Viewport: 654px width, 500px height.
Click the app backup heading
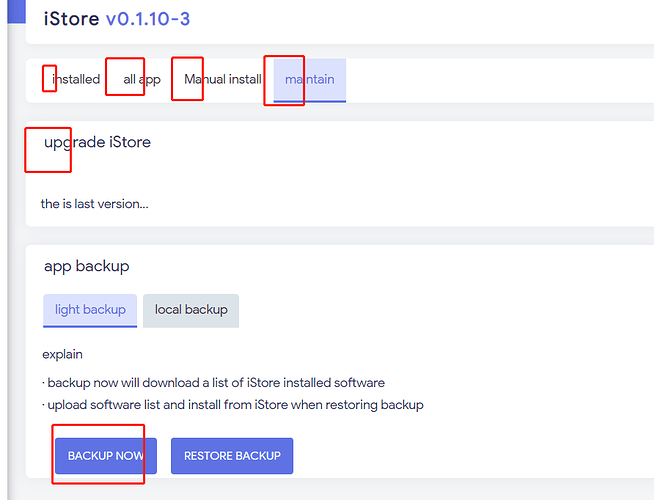pos(86,266)
